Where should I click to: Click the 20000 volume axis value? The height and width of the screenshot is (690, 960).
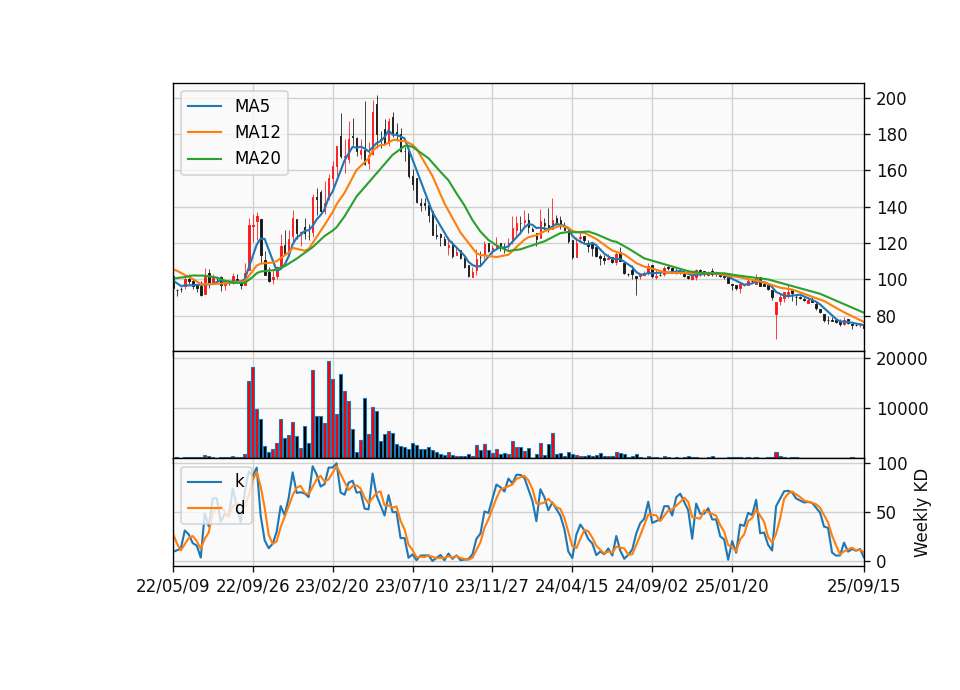coord(902,359)
